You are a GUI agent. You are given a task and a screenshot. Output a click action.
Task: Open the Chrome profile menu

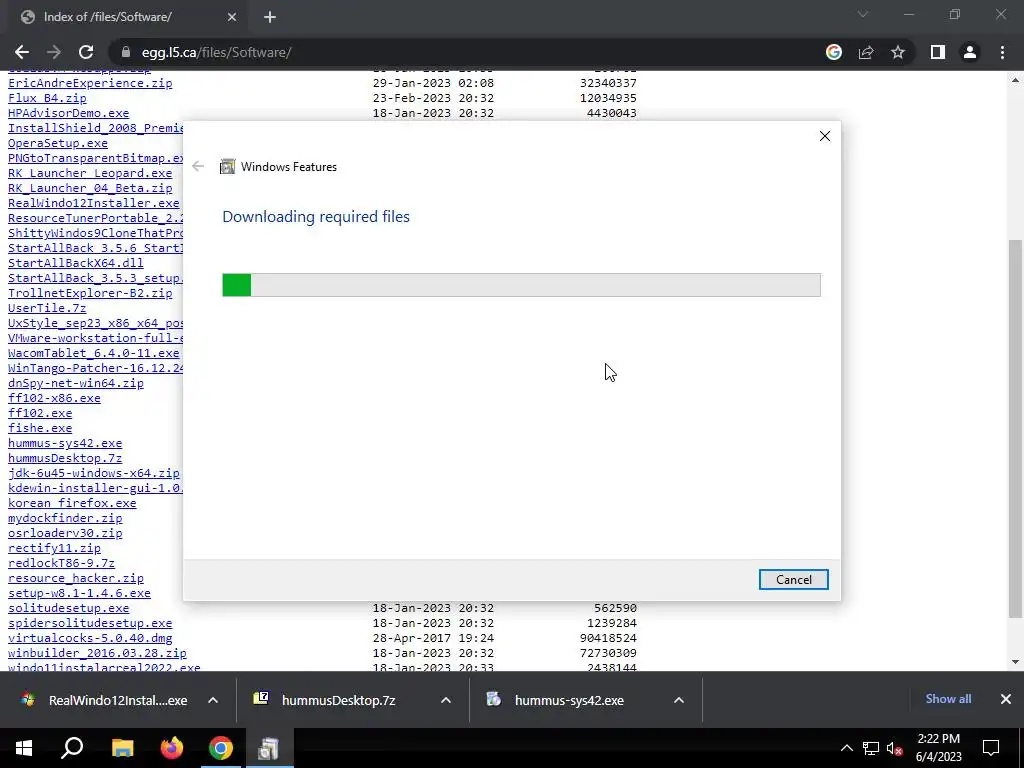(x=970, y=52)
